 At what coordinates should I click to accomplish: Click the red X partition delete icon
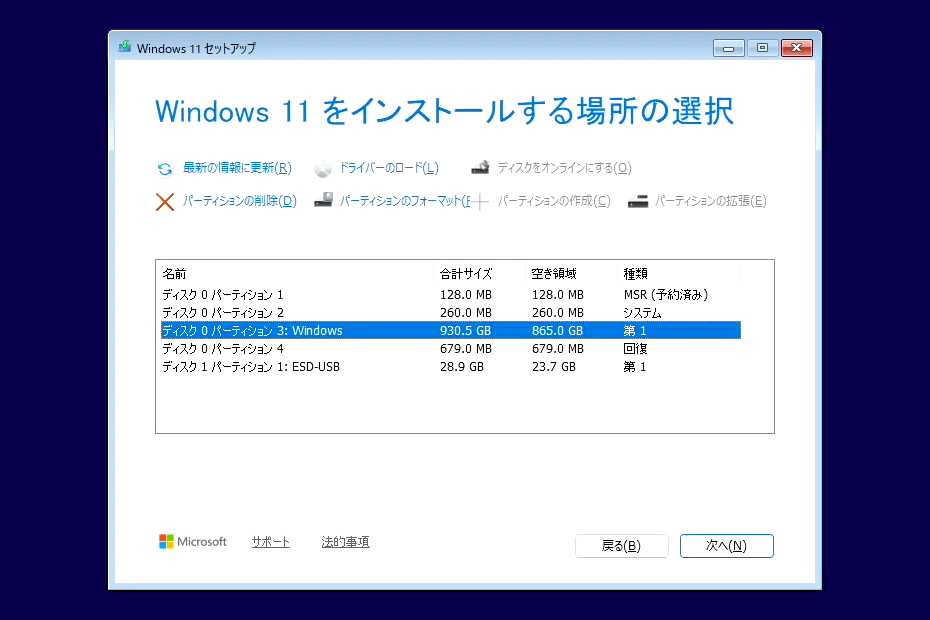164,201
